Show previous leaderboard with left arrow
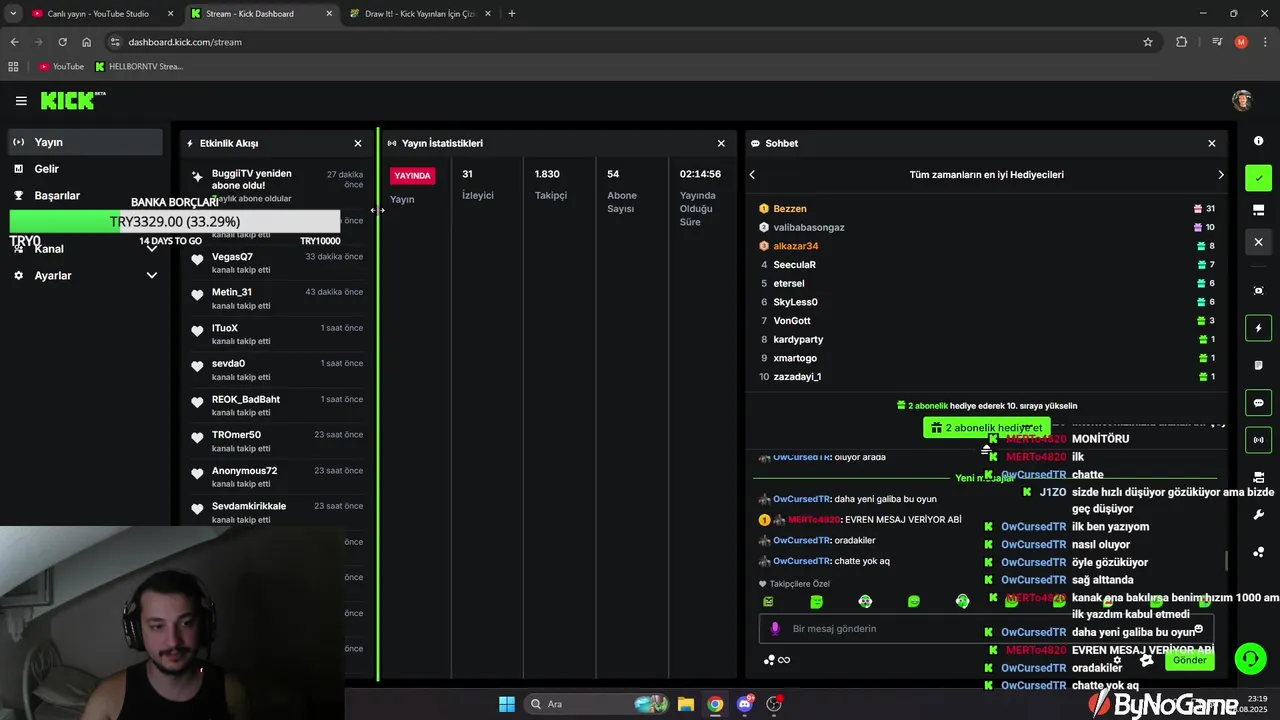Viewport: 1280px width, 720px height. tap(752, 174)
